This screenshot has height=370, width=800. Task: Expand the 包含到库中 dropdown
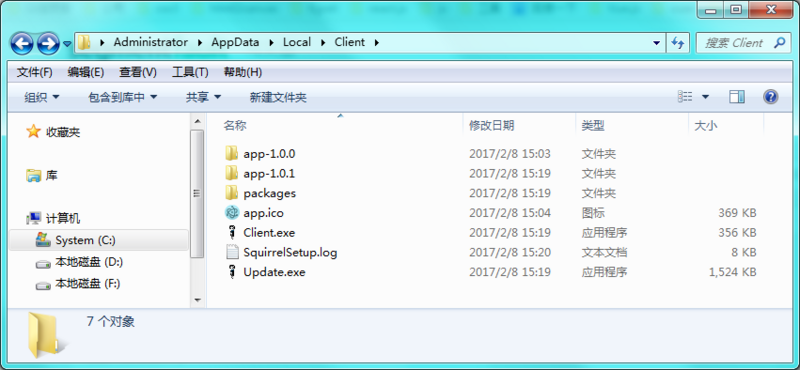(122, 97)
